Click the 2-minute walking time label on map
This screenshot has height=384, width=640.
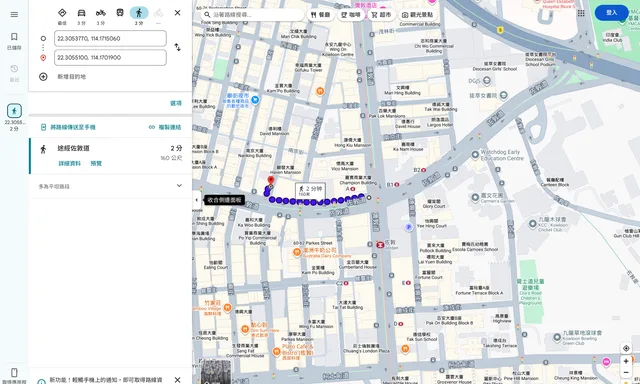310,191
